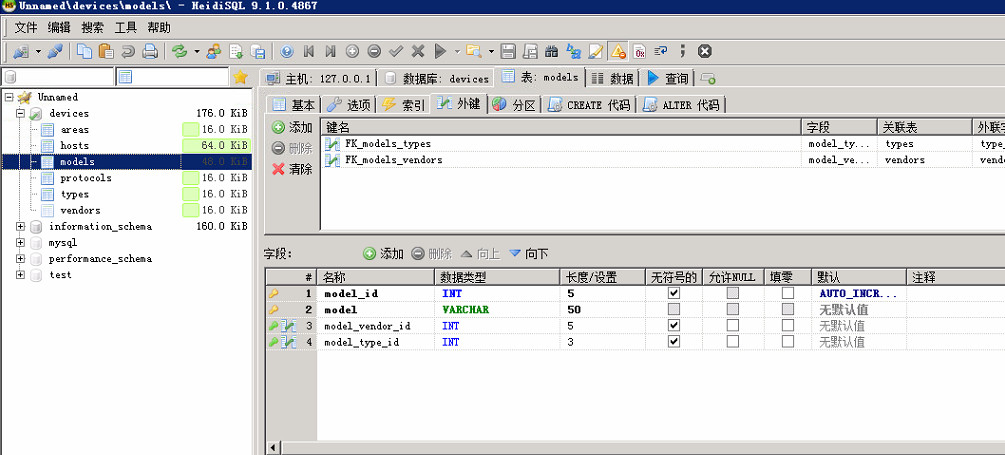
Task: Click the Undo toolbar icon
Action: [128, 51]
